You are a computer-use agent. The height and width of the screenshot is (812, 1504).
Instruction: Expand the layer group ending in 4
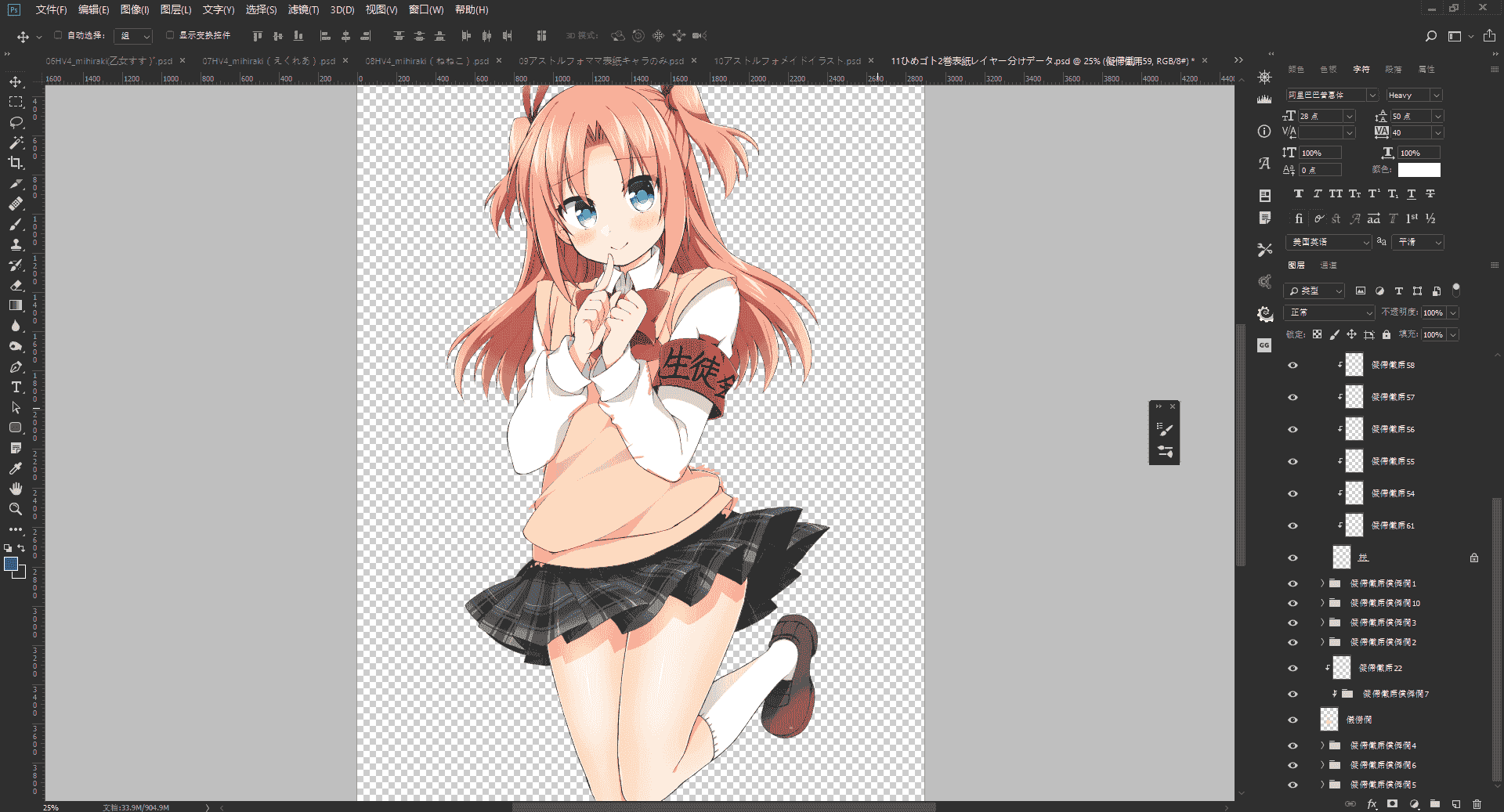[1322, 745]
